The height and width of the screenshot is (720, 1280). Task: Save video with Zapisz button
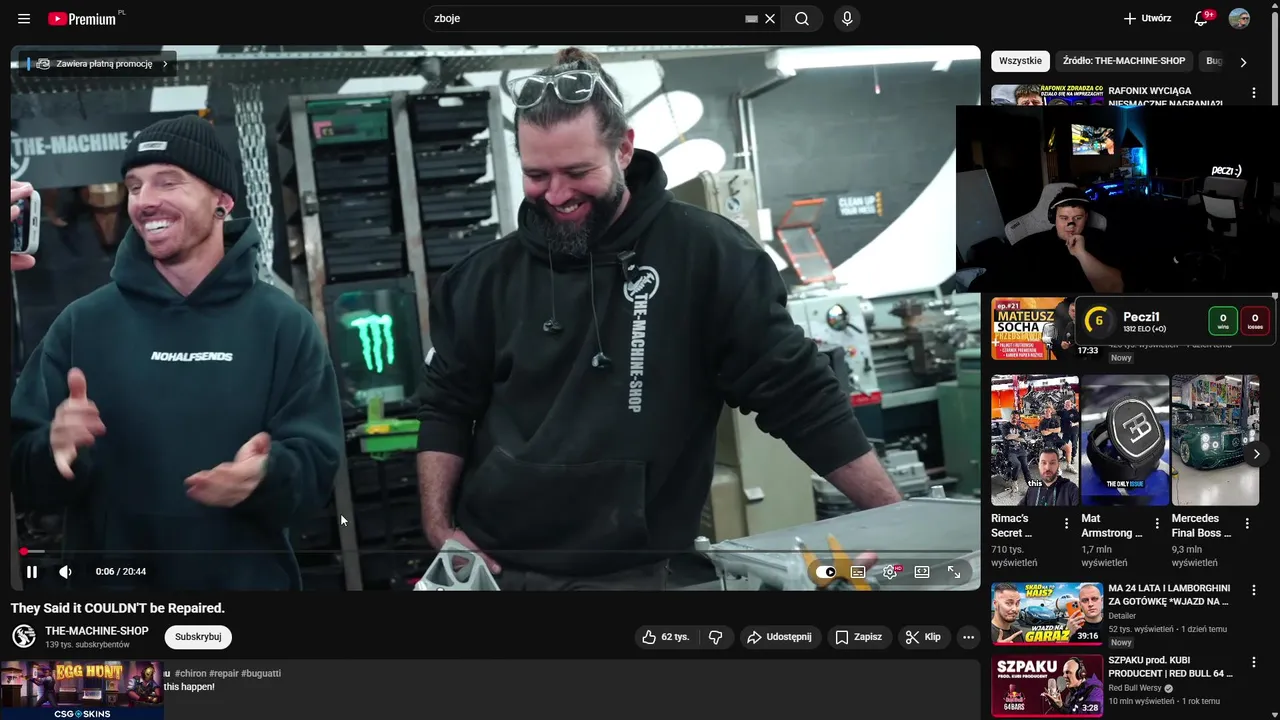(859, 637)
